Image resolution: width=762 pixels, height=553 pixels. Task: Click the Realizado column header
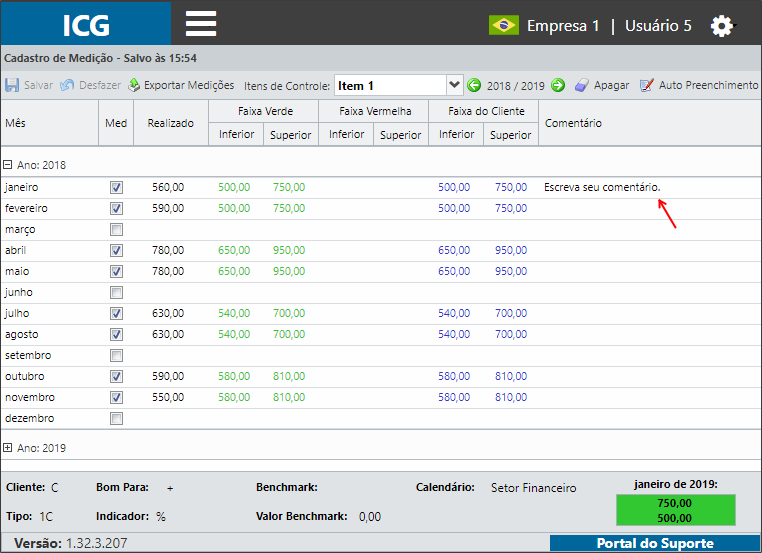(171, 123)
